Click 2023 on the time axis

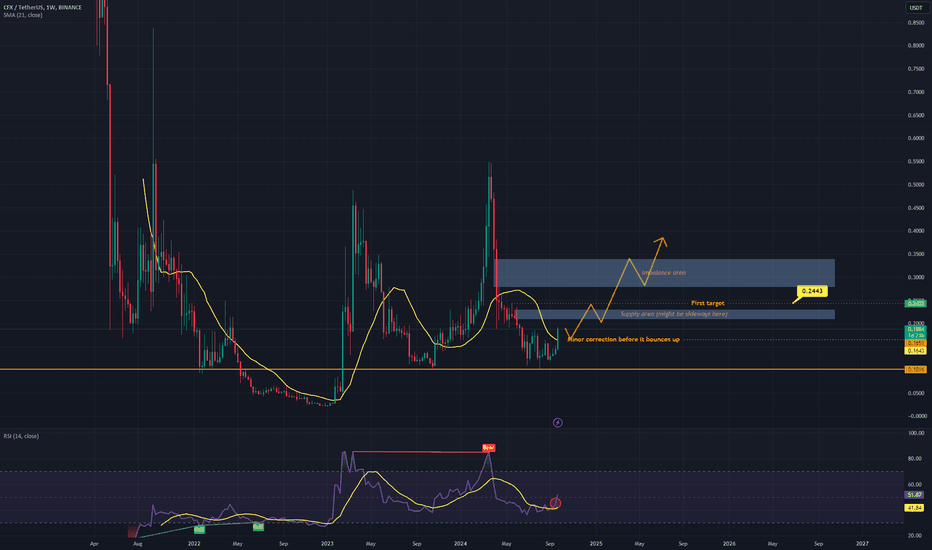pos(327,543)
